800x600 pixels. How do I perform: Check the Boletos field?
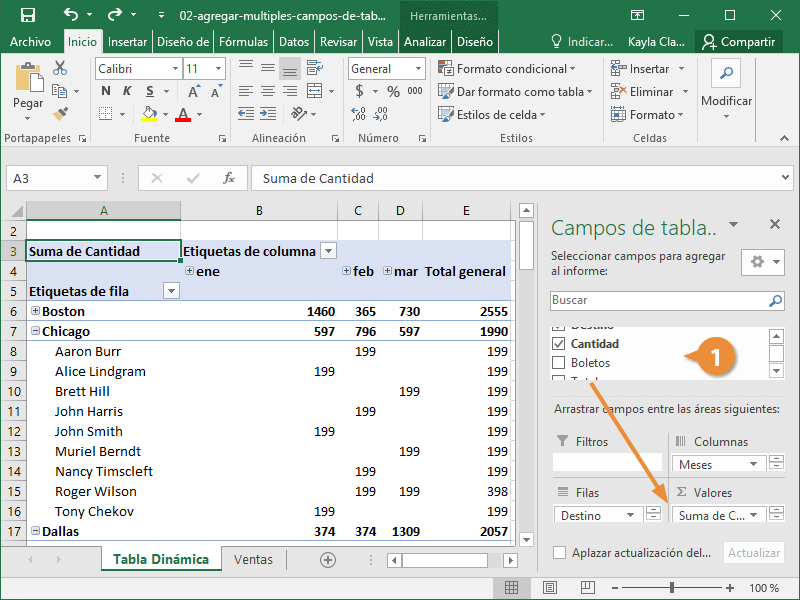559,362
